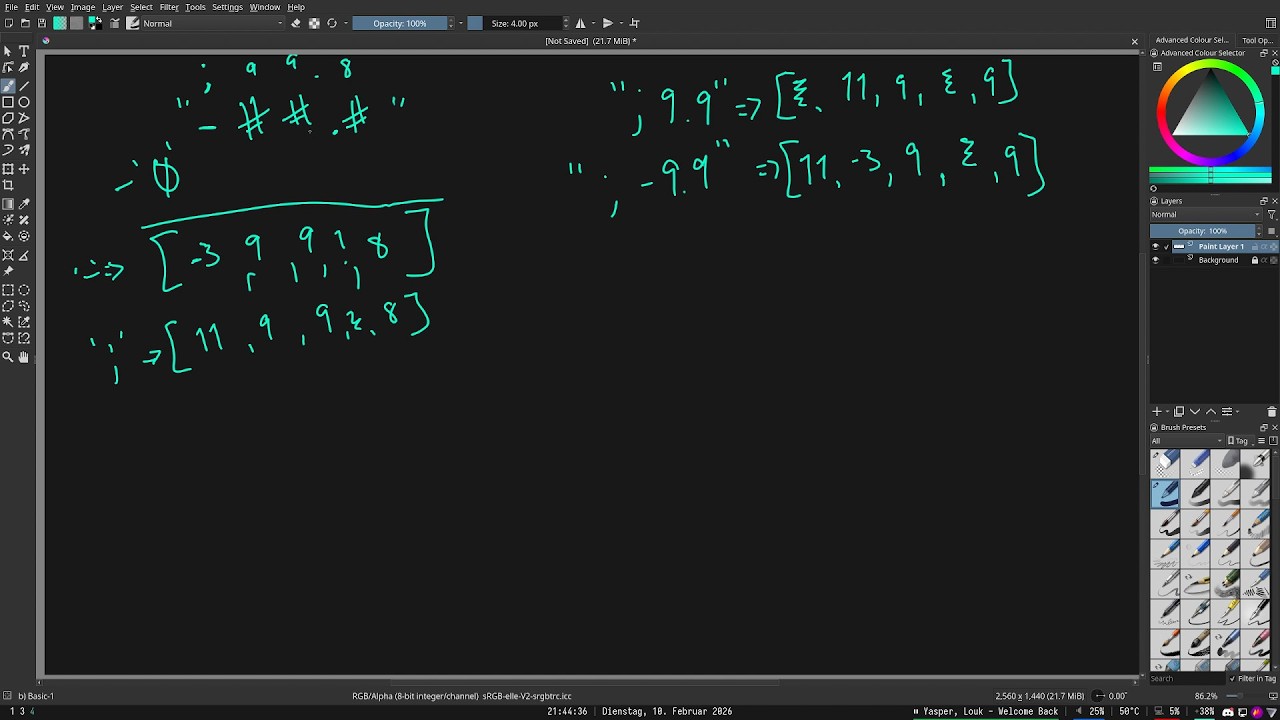This screenshot has height=720, width=1280.
Task: Select the Fill bucket tool
Action: (x=8, y=237)
